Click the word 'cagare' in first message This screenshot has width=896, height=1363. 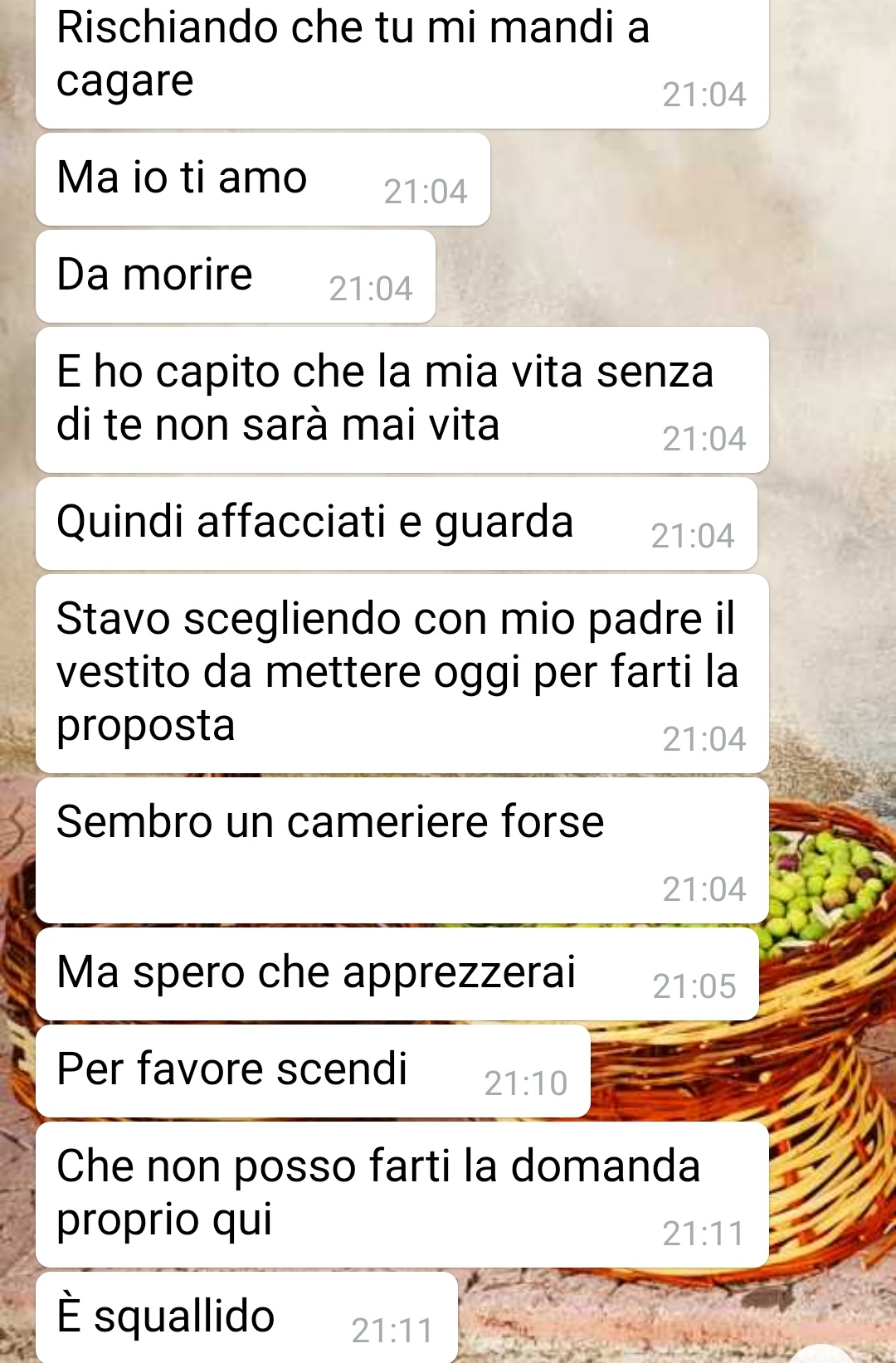(x=125, y=82)
